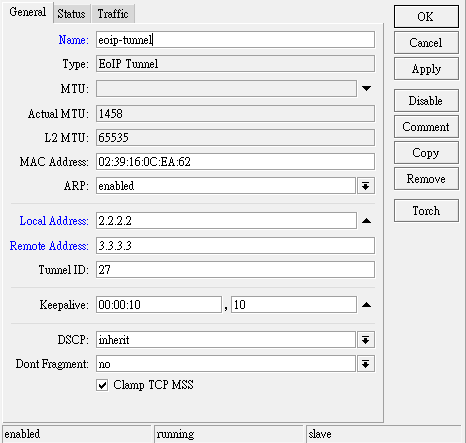Click the Name input field

point(235,40)
